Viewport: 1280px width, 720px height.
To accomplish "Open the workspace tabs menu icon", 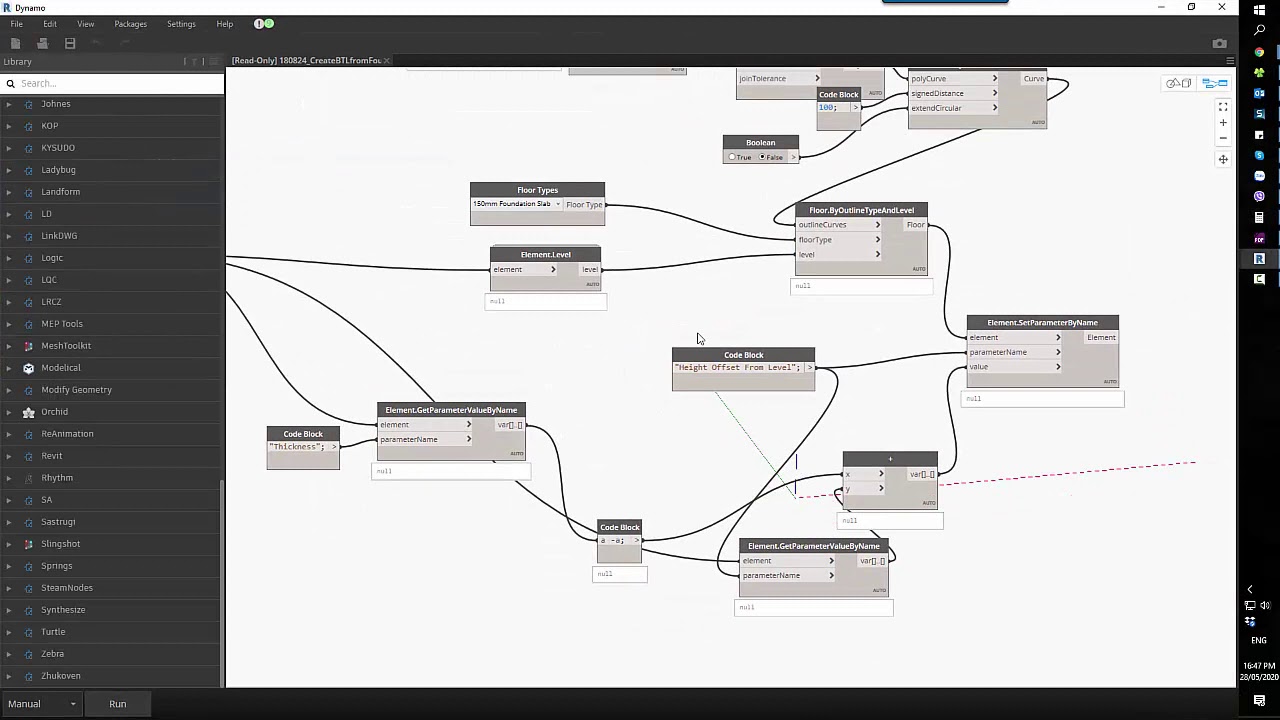I will [x=1229, y=61].
